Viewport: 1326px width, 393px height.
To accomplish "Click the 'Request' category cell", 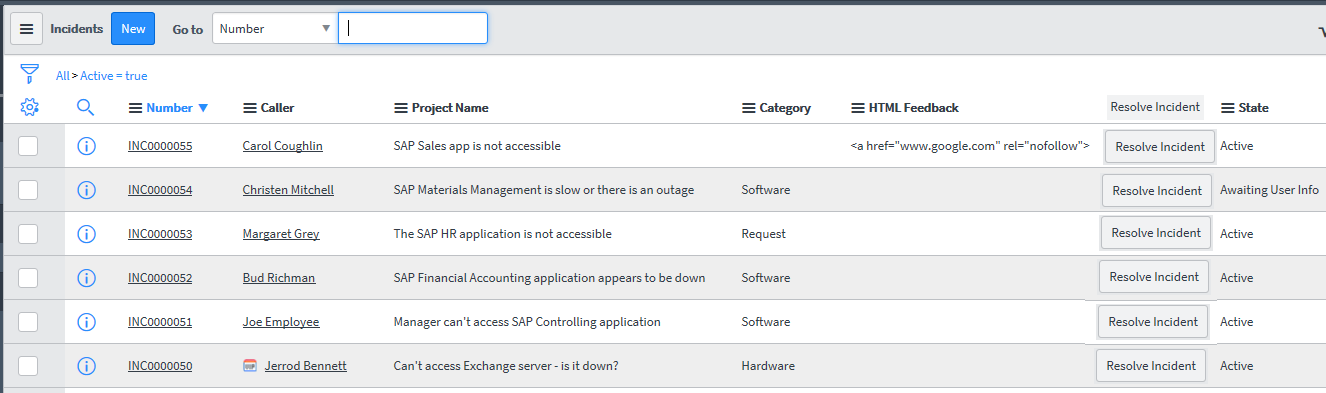I will coord(763,234).
